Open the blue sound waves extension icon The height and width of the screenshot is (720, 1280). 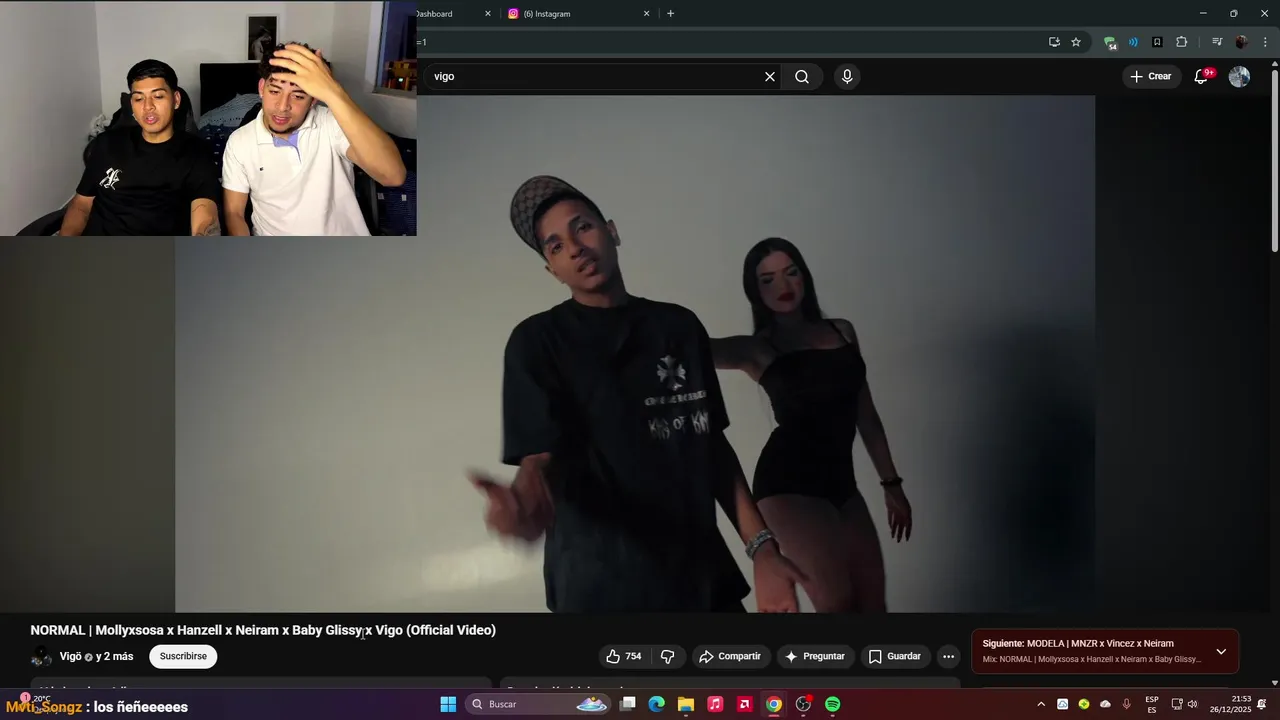tap(1133, 42)
